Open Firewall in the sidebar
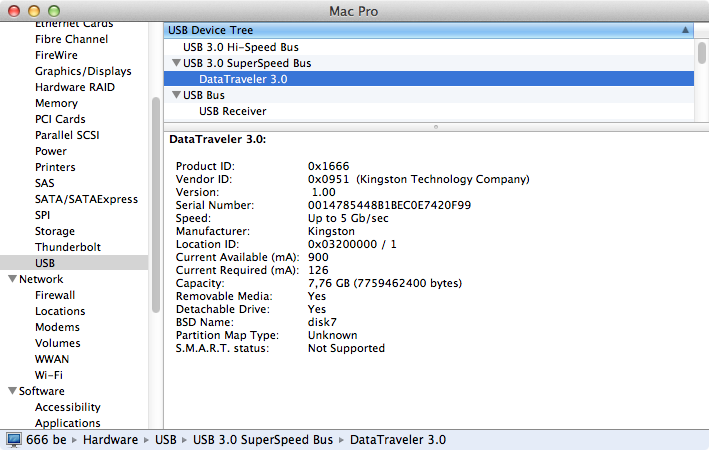Screen dimensions: 709x450 (x=55, y=295)
